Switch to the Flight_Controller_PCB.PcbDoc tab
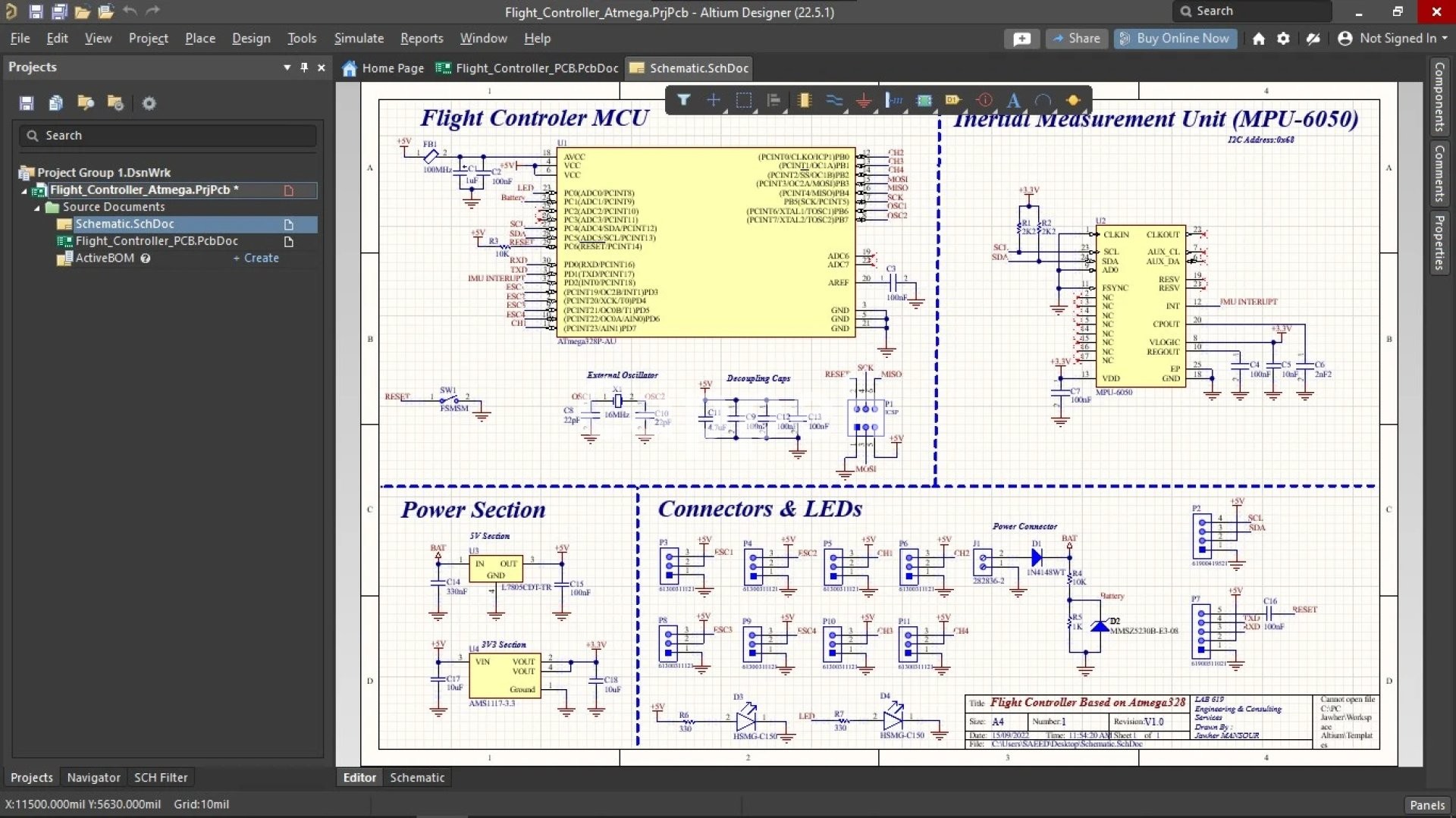 pos(528,68)
